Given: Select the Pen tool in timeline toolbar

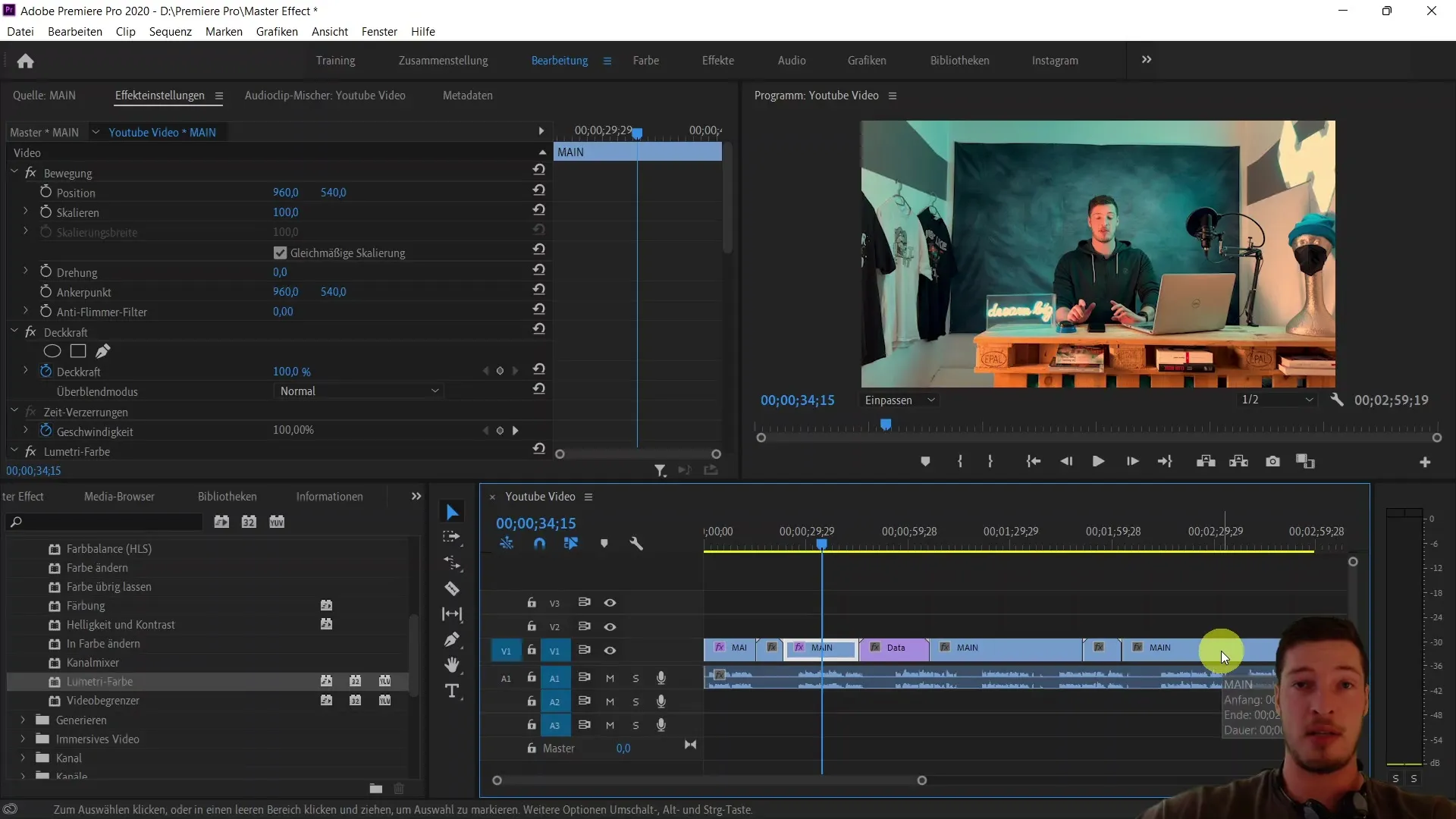Looking at the screenshot, I should [452, 639].
